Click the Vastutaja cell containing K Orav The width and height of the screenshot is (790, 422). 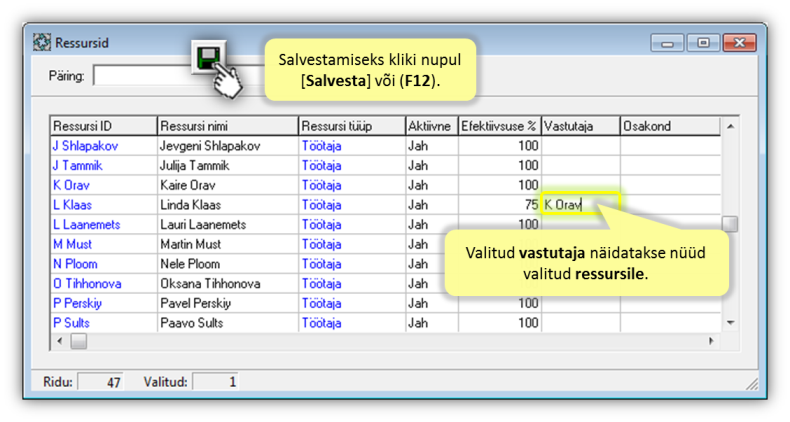pos(580,205)
